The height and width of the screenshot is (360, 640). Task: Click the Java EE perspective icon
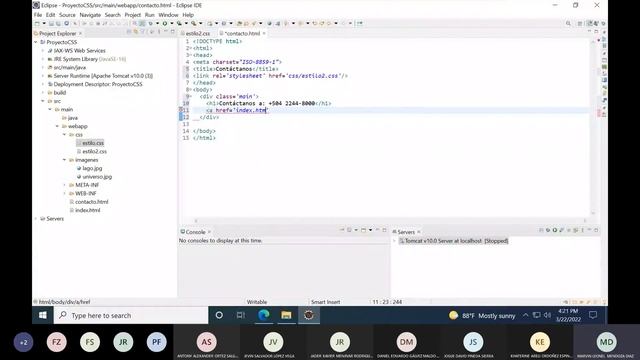pos(589,24)
